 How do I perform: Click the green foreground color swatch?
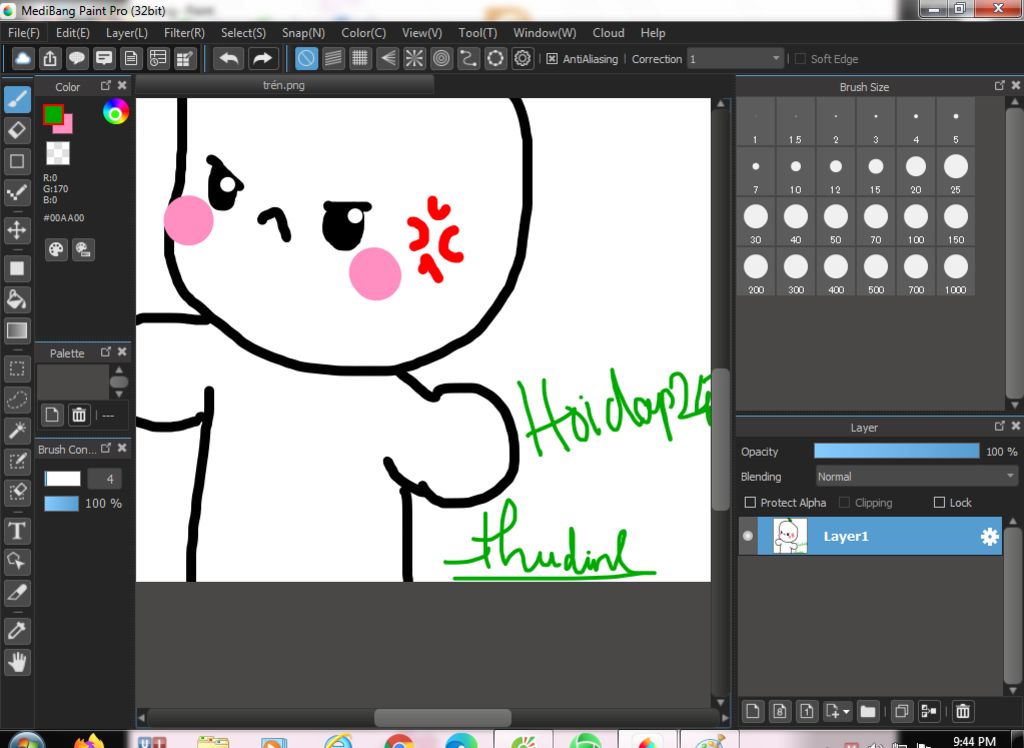[x=52, y=114]
